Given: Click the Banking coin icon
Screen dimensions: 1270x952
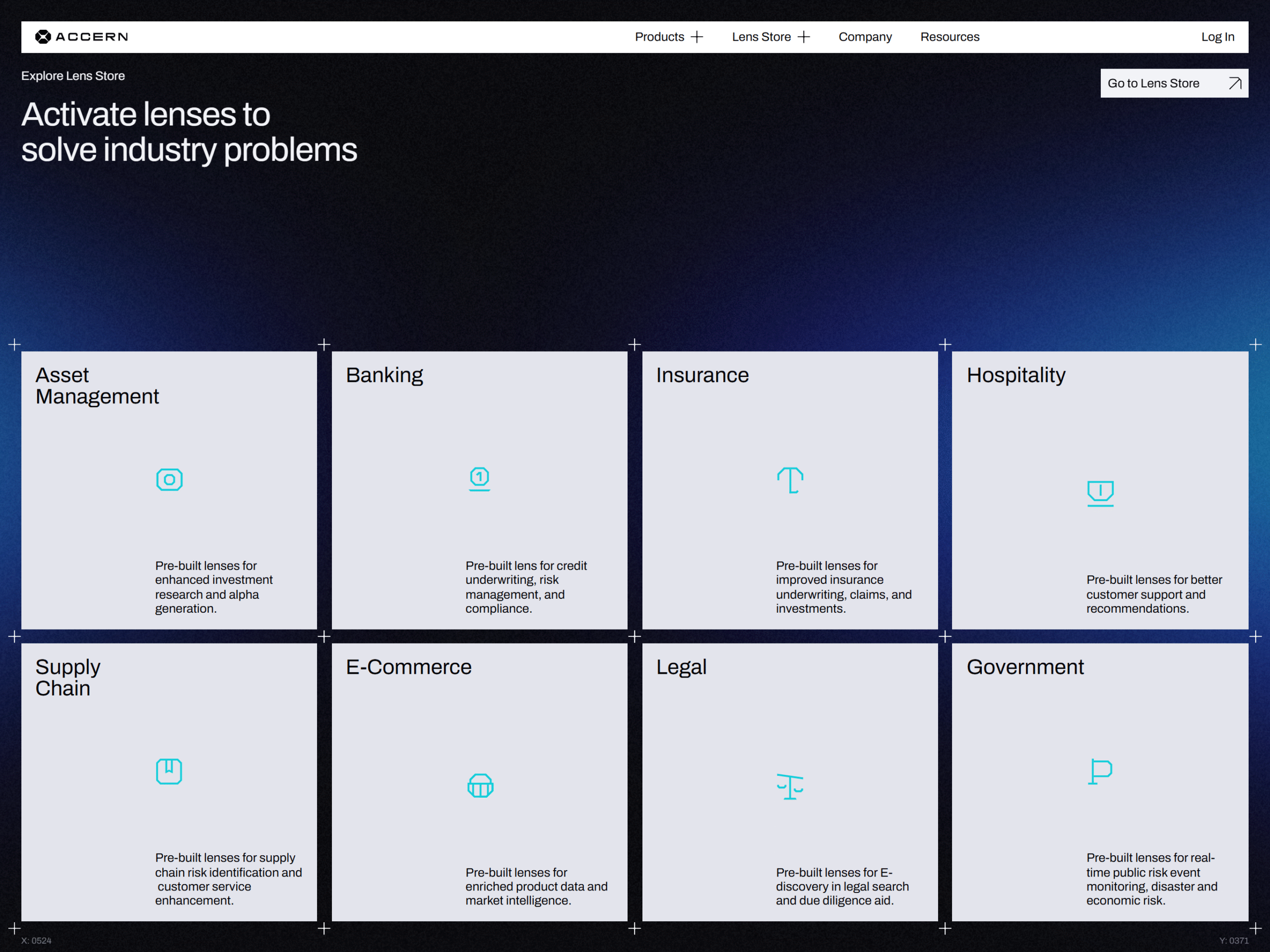Looking at the screenshot, I should click(479, 478).
